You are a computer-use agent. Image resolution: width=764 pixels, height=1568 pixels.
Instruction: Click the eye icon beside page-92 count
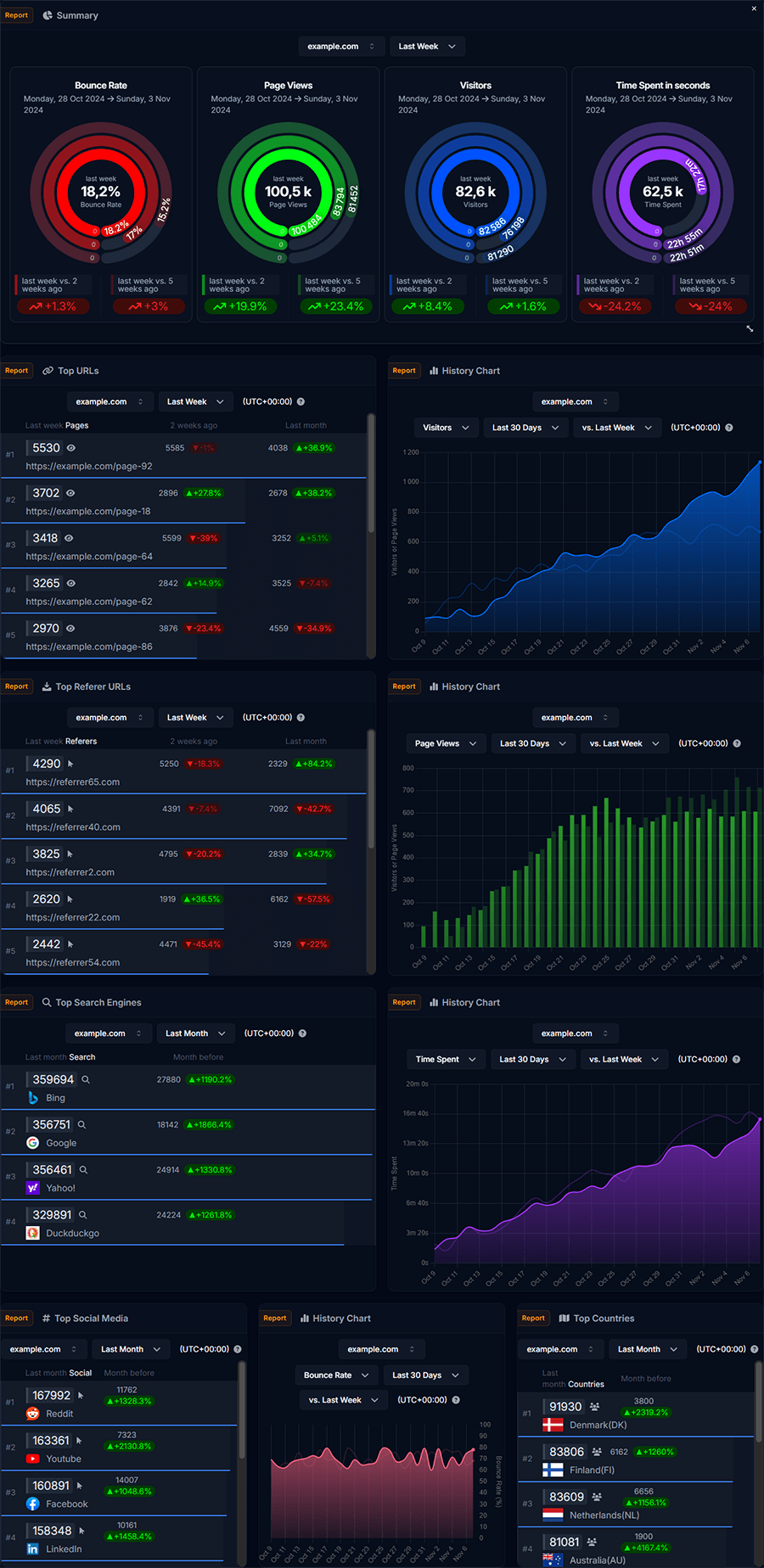click(x=71, y=448)
